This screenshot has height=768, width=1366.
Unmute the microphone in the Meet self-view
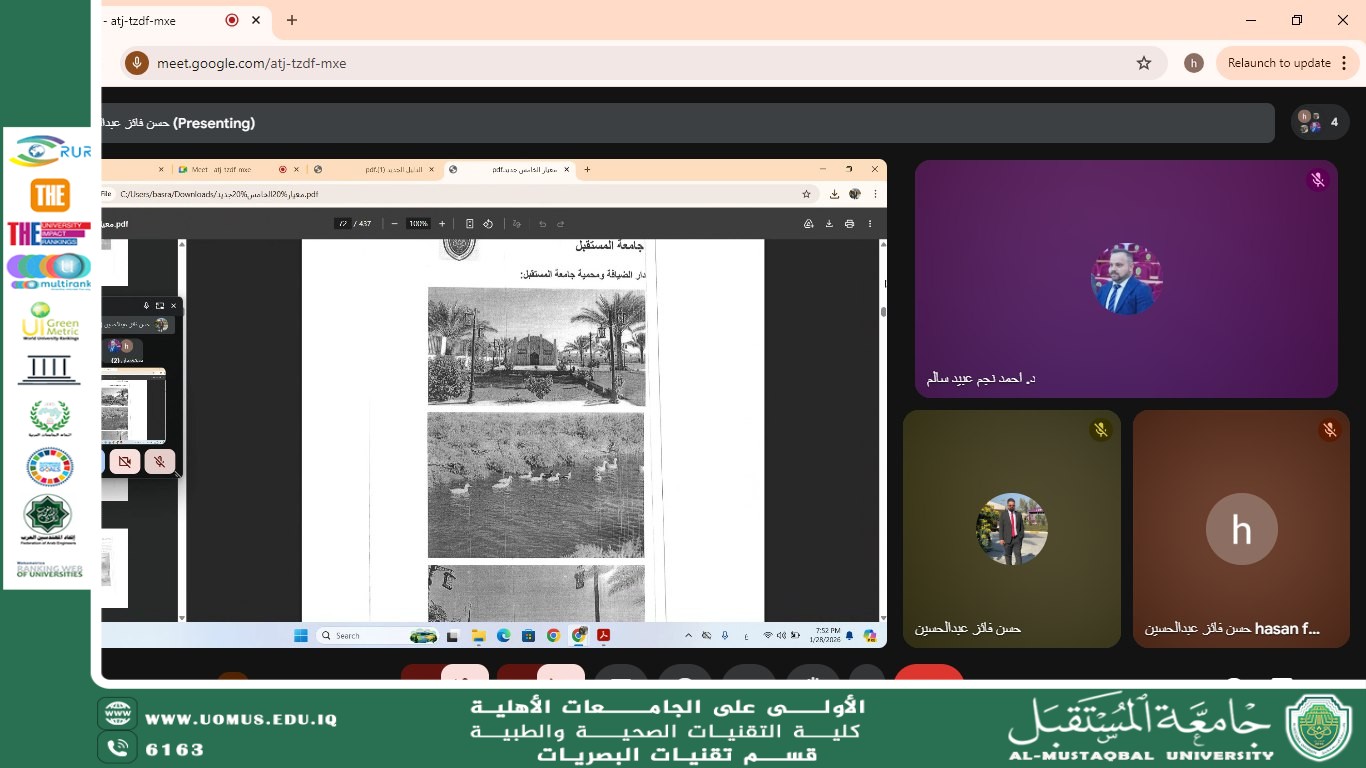point(160,461)
